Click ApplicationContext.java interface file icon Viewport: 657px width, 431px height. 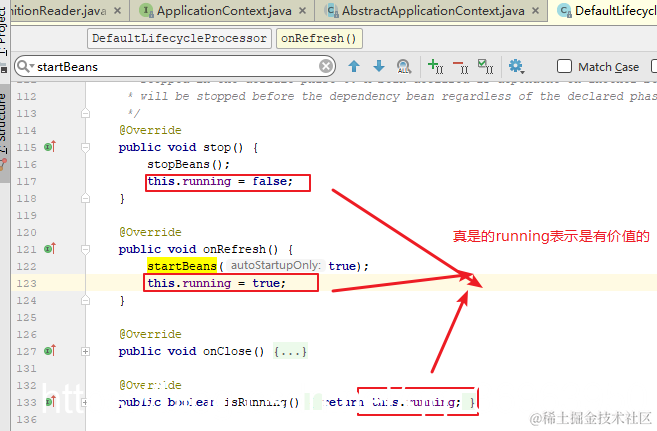pos(147,10)
